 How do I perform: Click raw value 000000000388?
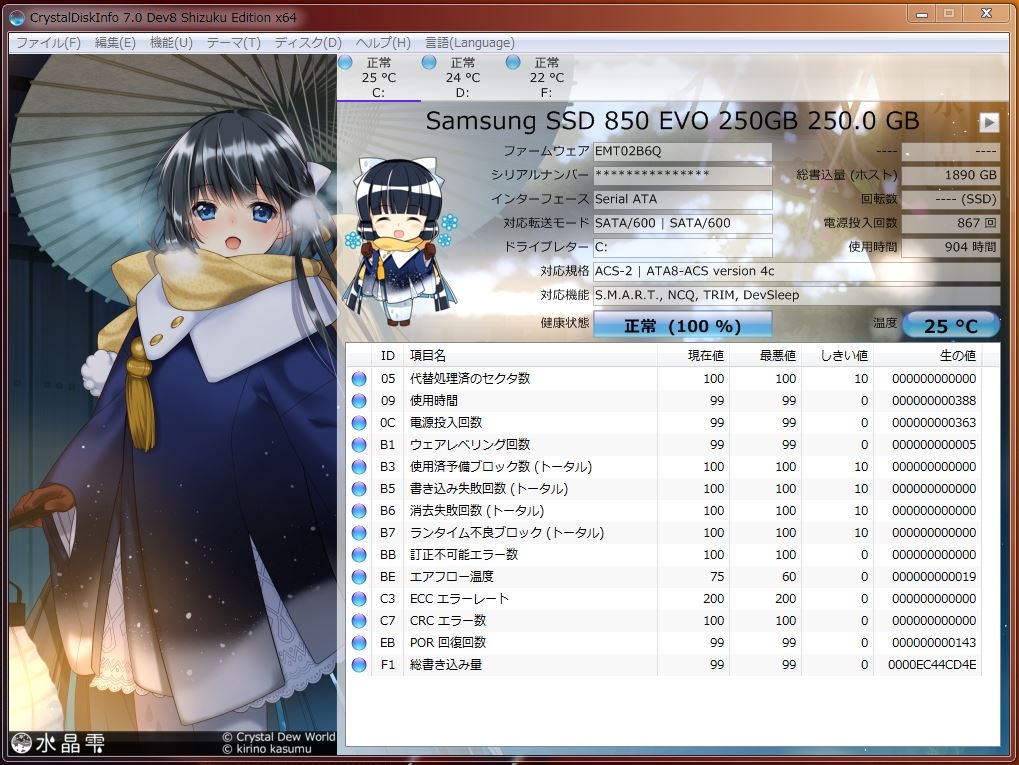pos(934,401)
